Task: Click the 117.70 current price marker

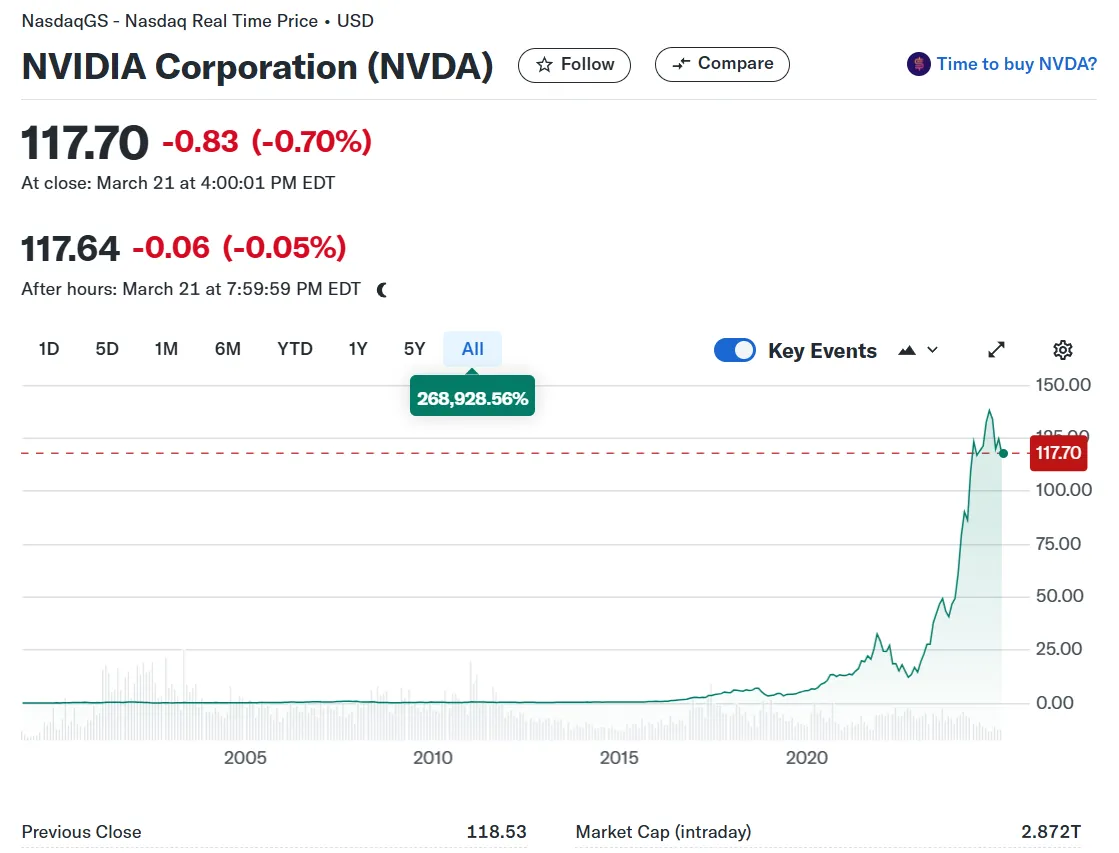Action: tap(1058, 453)
